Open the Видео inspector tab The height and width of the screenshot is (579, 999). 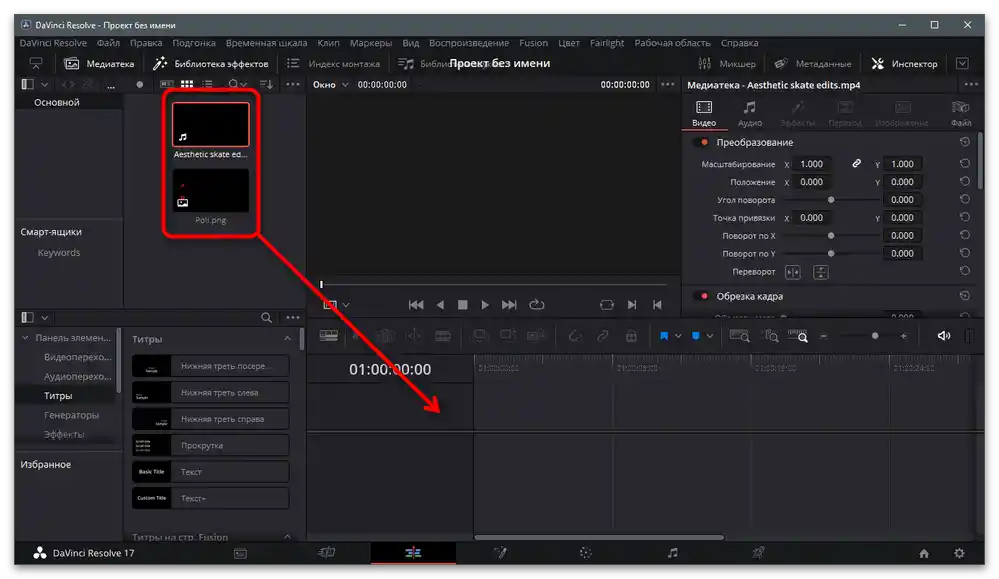[x=704, y=113]
